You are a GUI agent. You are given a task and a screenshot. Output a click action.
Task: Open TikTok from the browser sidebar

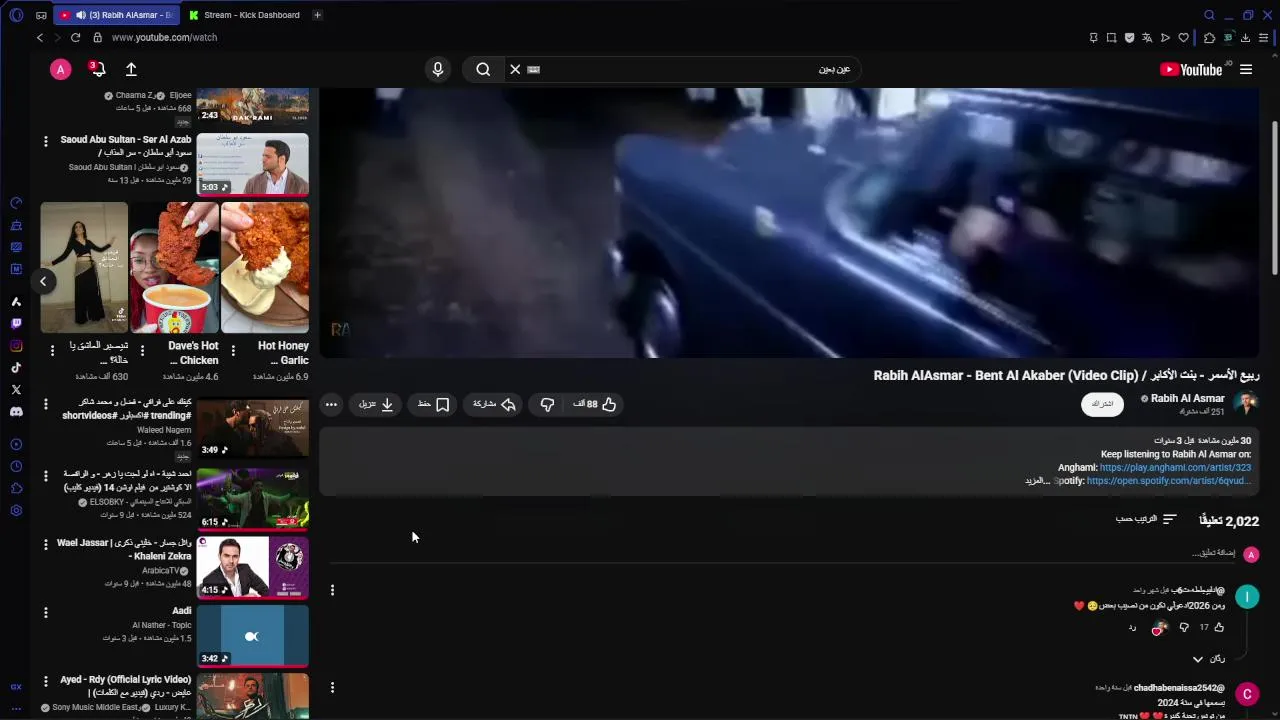click(16, 368)
